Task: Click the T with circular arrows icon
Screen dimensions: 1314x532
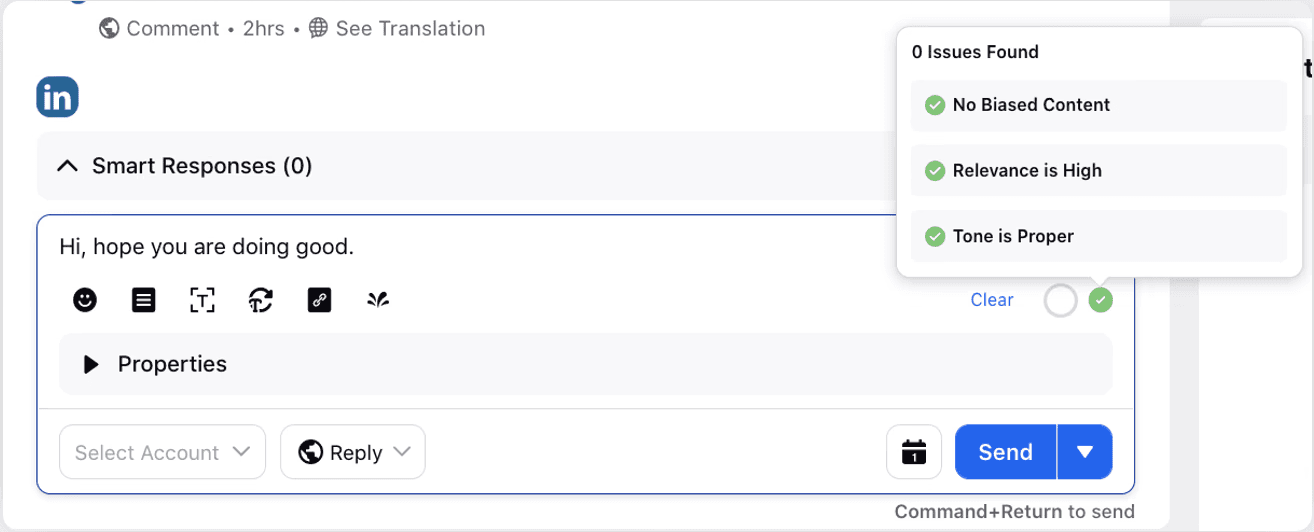Action: [261, 299]
